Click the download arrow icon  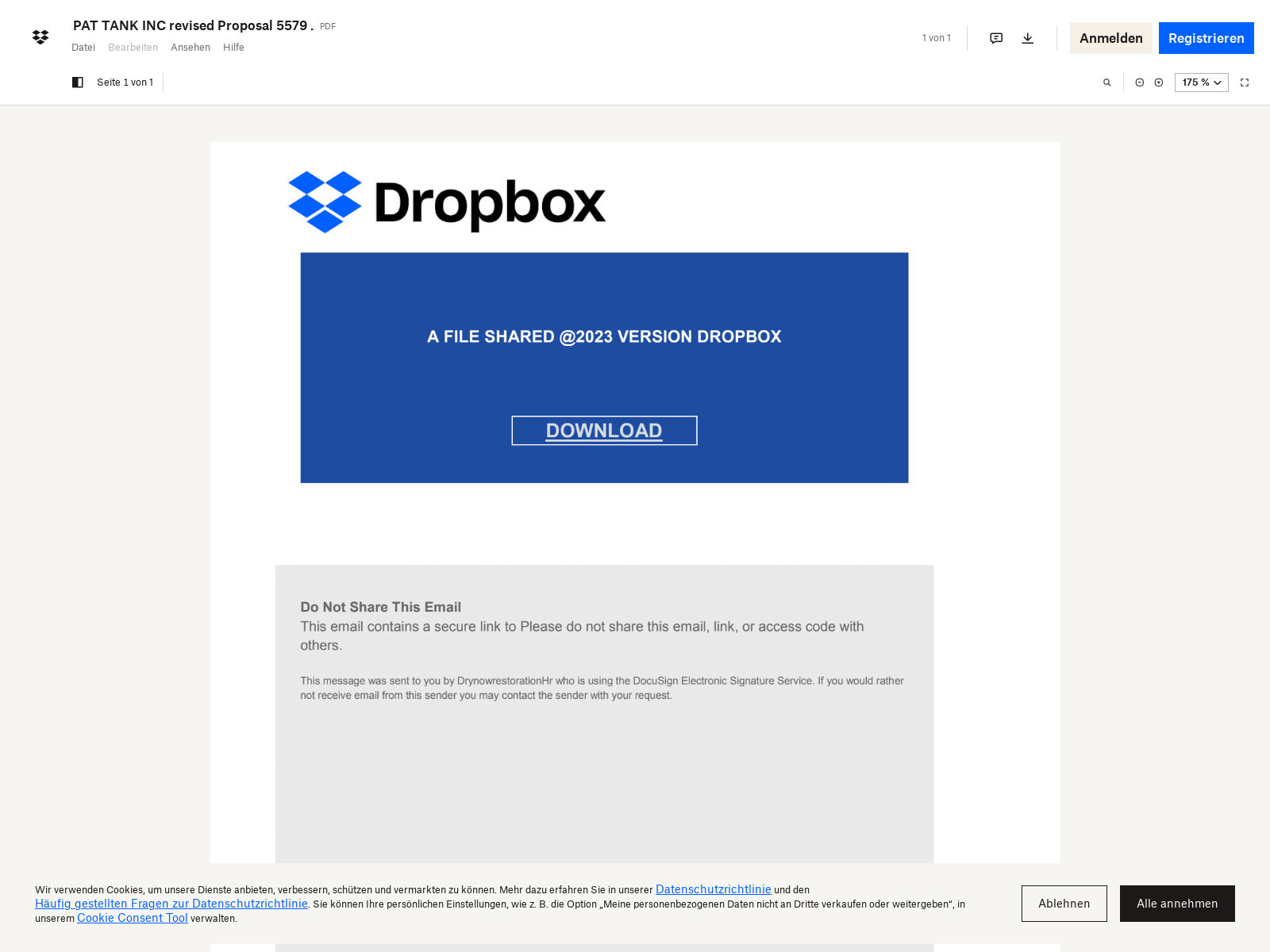coord(1028,38)
